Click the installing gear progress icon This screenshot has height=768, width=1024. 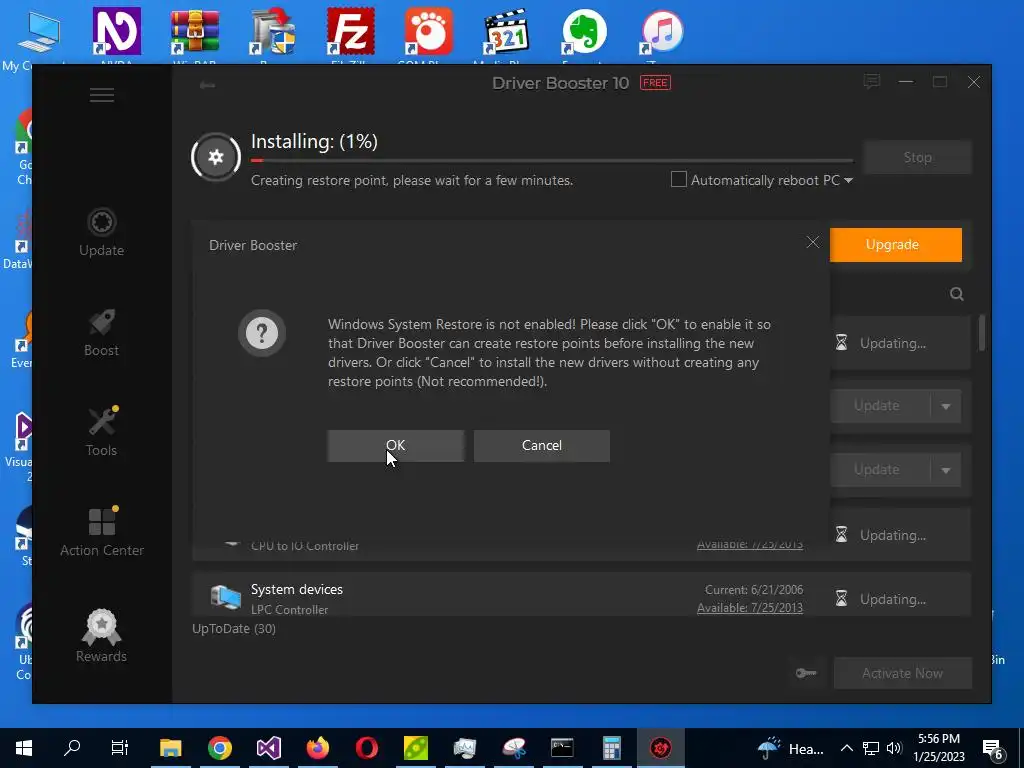pos(216,157)
